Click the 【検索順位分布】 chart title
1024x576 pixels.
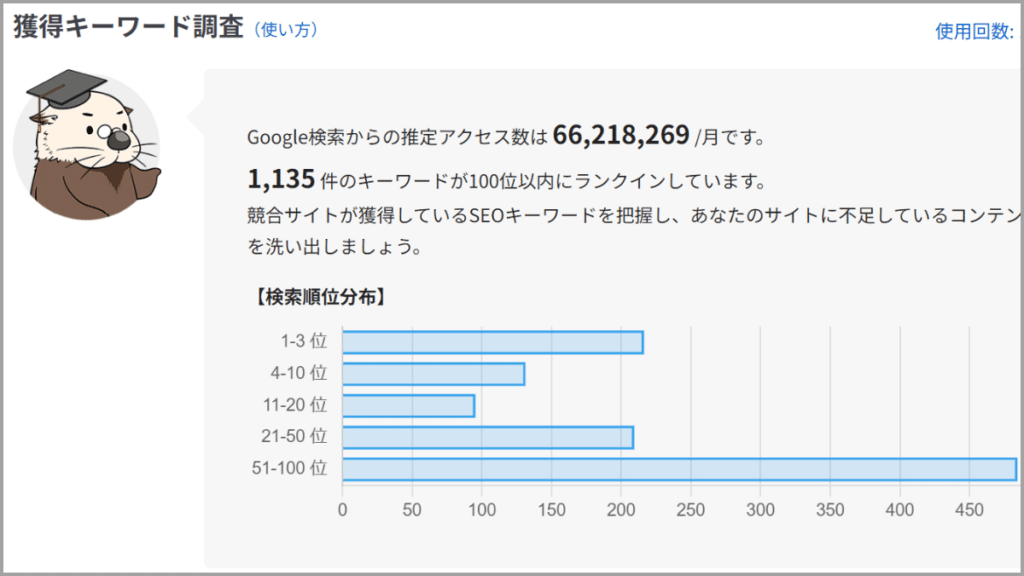tap(320, 297)
